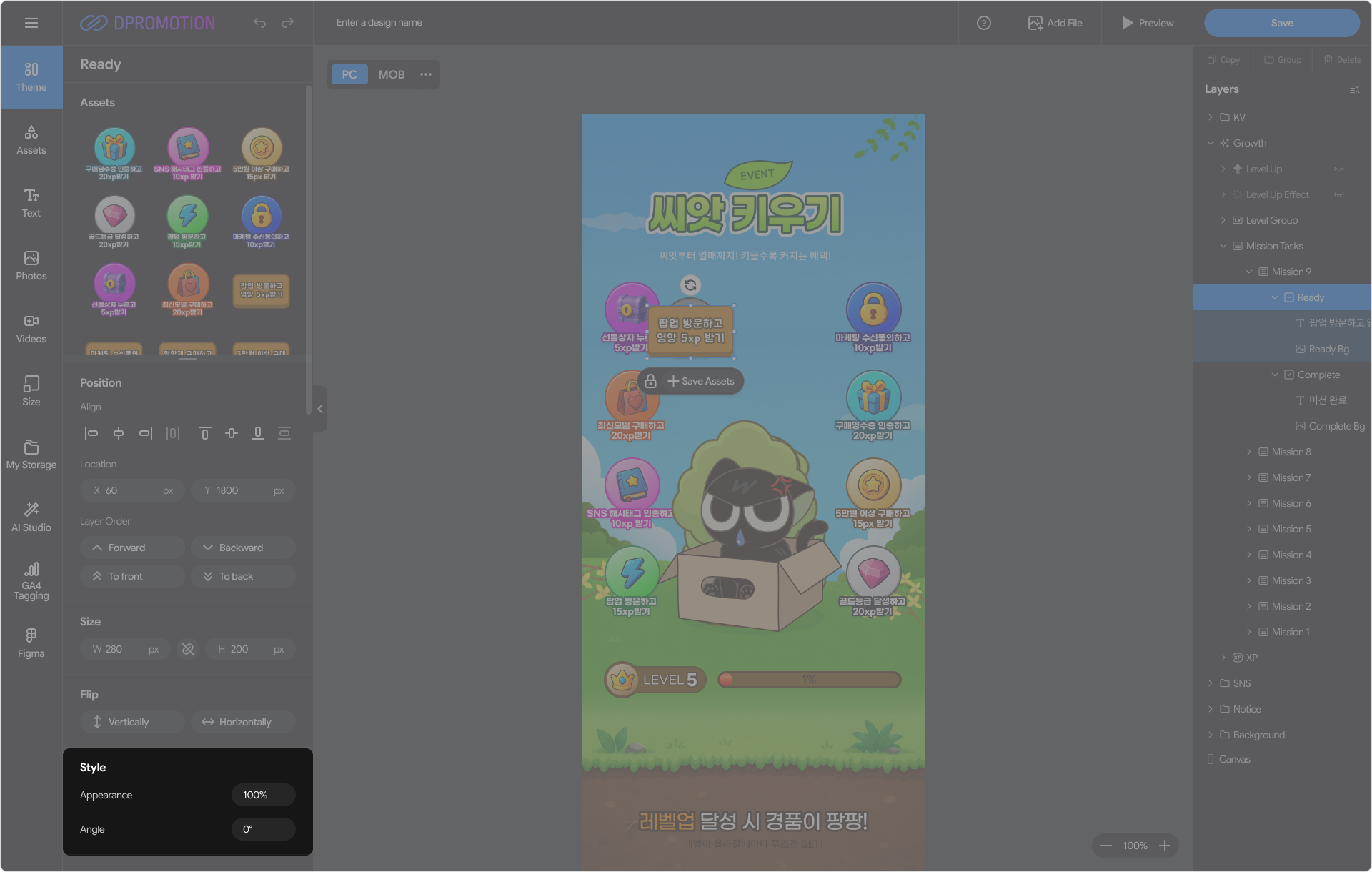The image size is (1372, 872).
Task: Click Delete in the layers toolbar
Action: (x=1343, y=60)
